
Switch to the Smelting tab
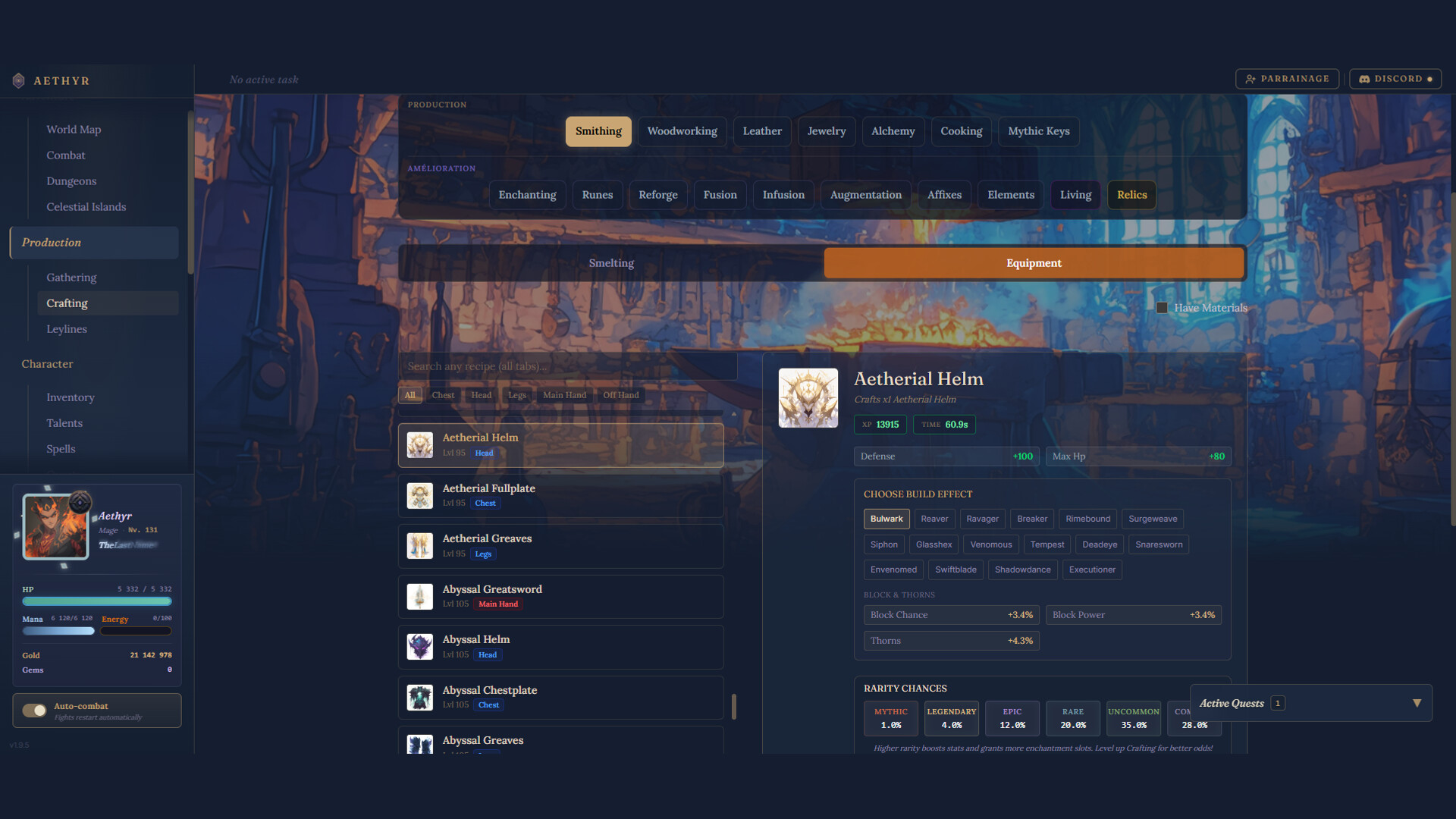pyautogui.click(x=611, y=263)
